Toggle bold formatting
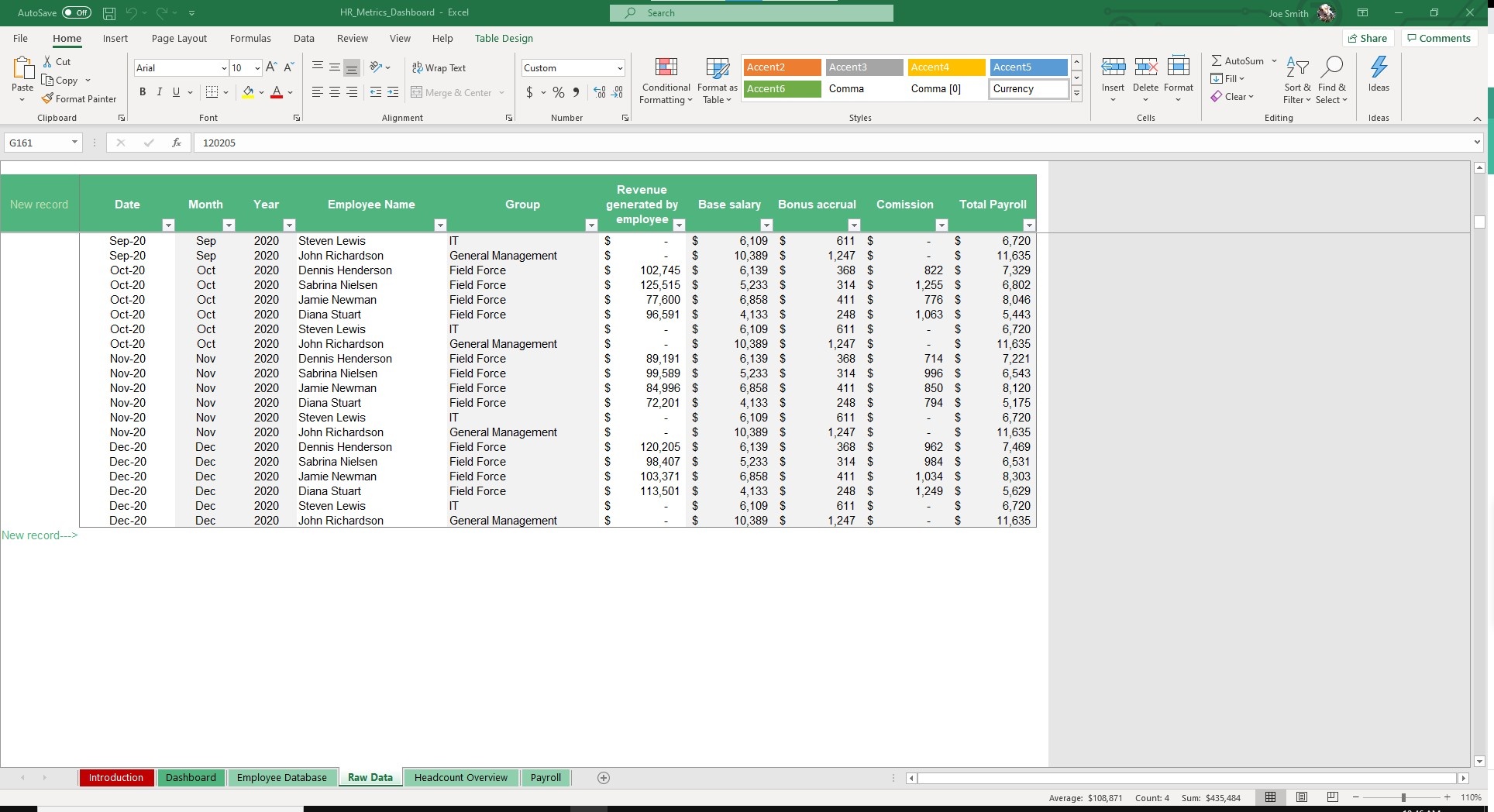The image size is (1494, 812). point(143,92)
